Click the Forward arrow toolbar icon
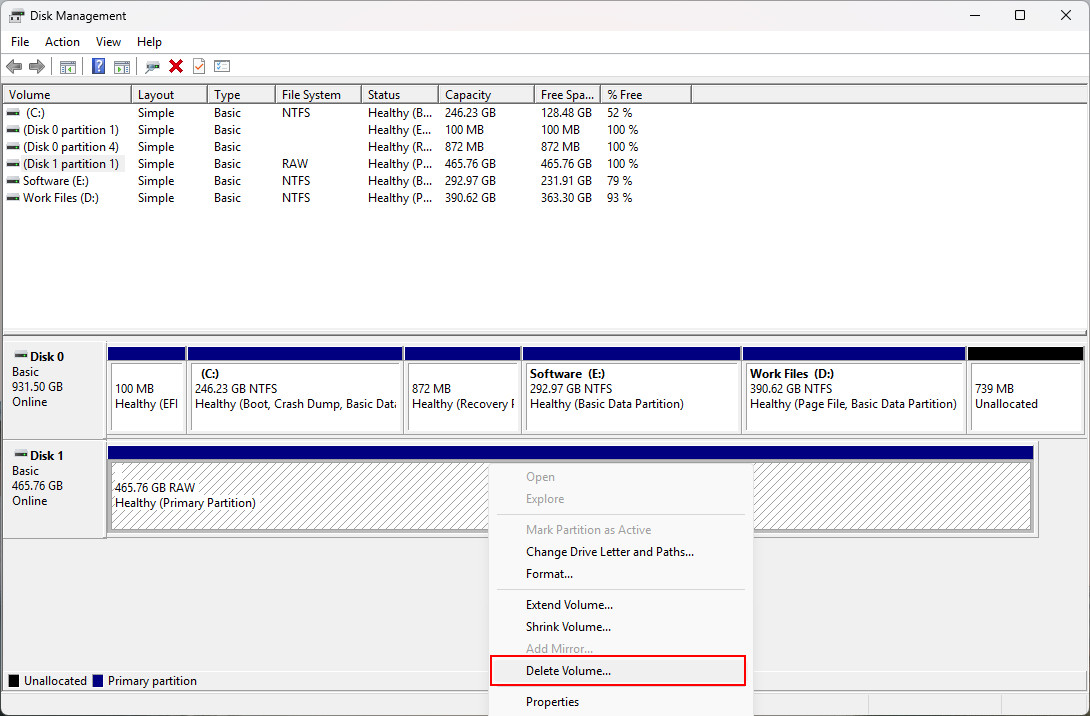 [x=37, y=67]
